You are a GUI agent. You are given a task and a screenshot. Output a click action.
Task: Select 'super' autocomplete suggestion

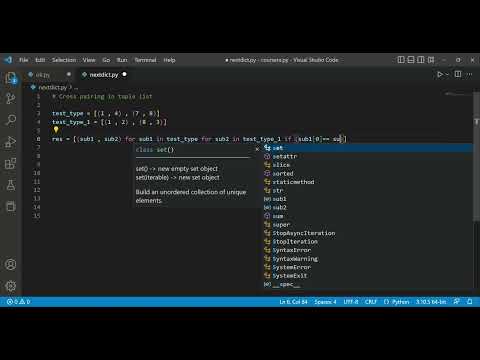point(367,224)
